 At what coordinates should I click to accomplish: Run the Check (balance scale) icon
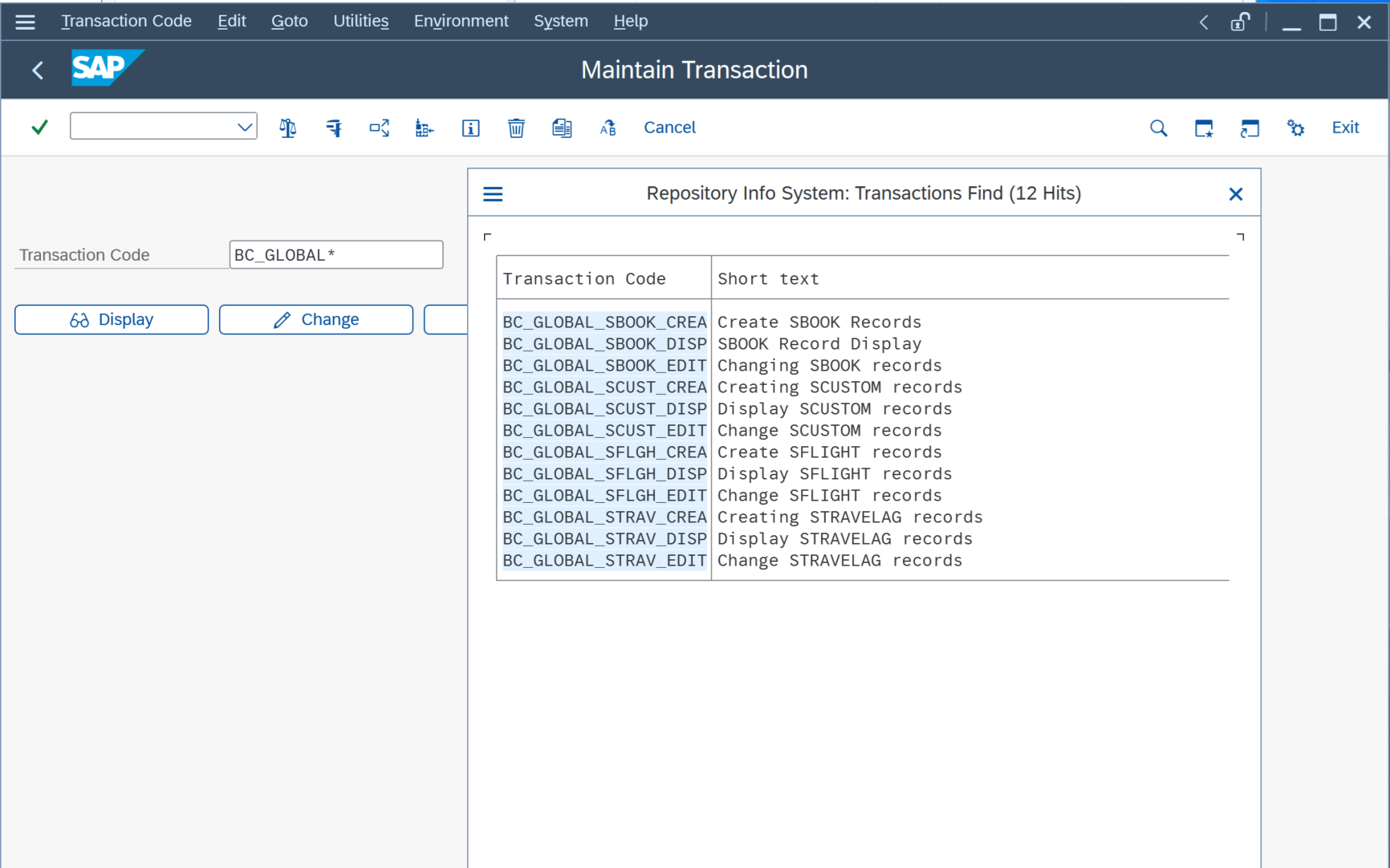click(287, 128)
